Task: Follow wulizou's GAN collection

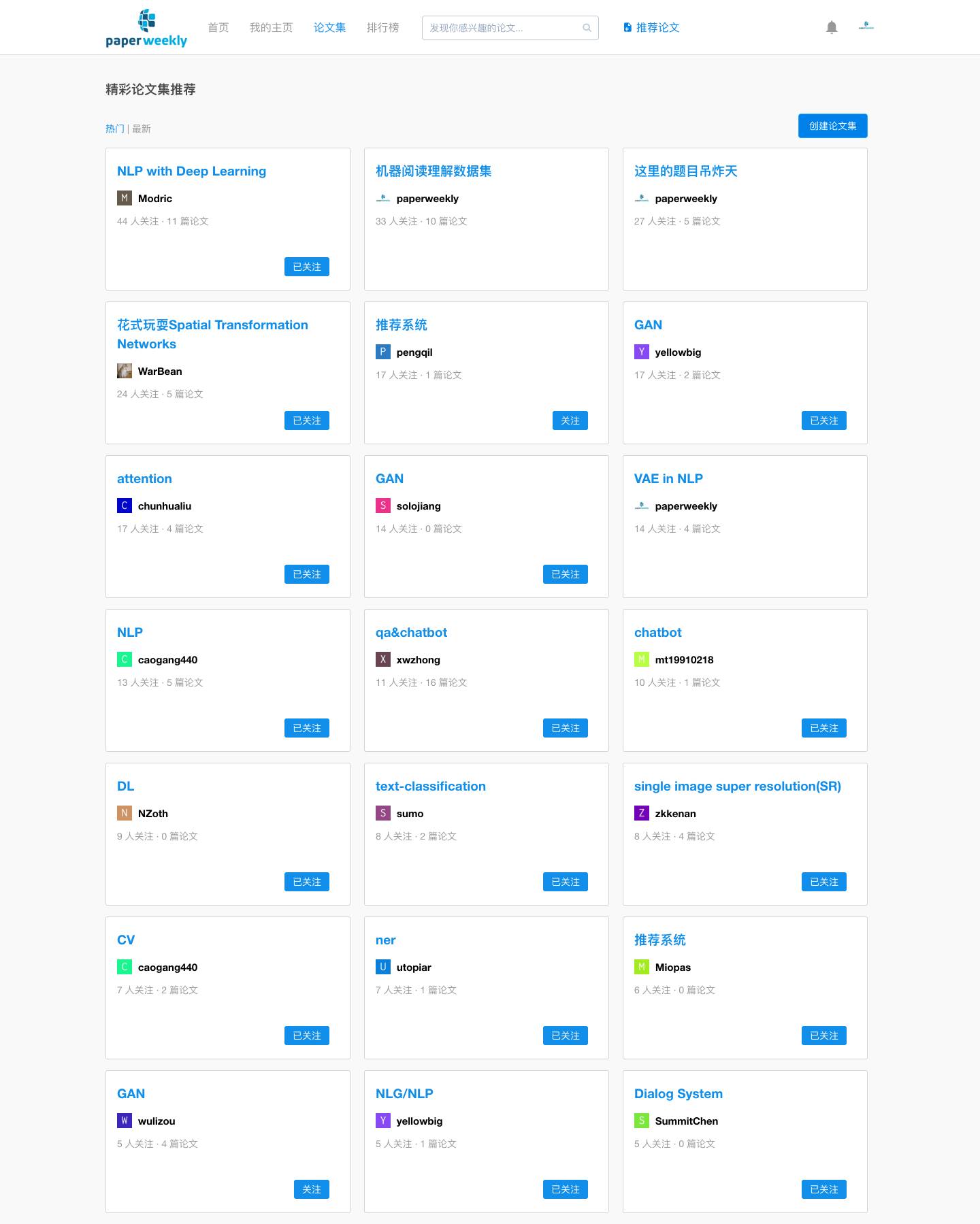Action: (312, 1189)
